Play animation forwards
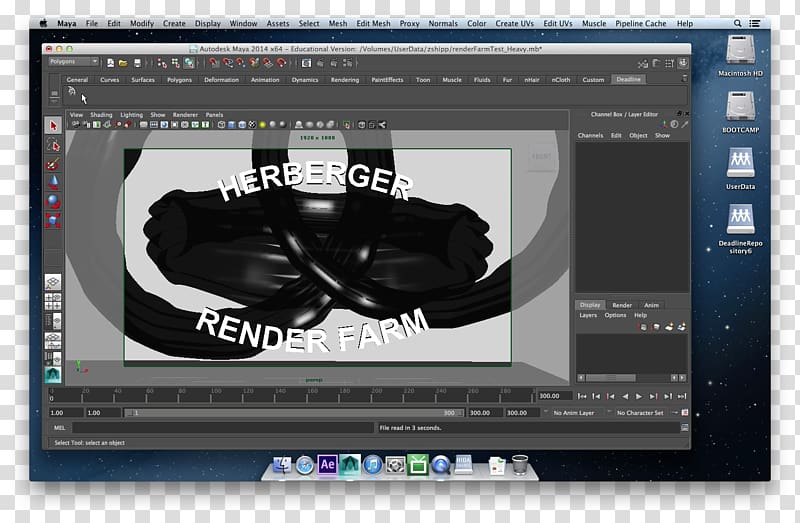 pos(639,396)
